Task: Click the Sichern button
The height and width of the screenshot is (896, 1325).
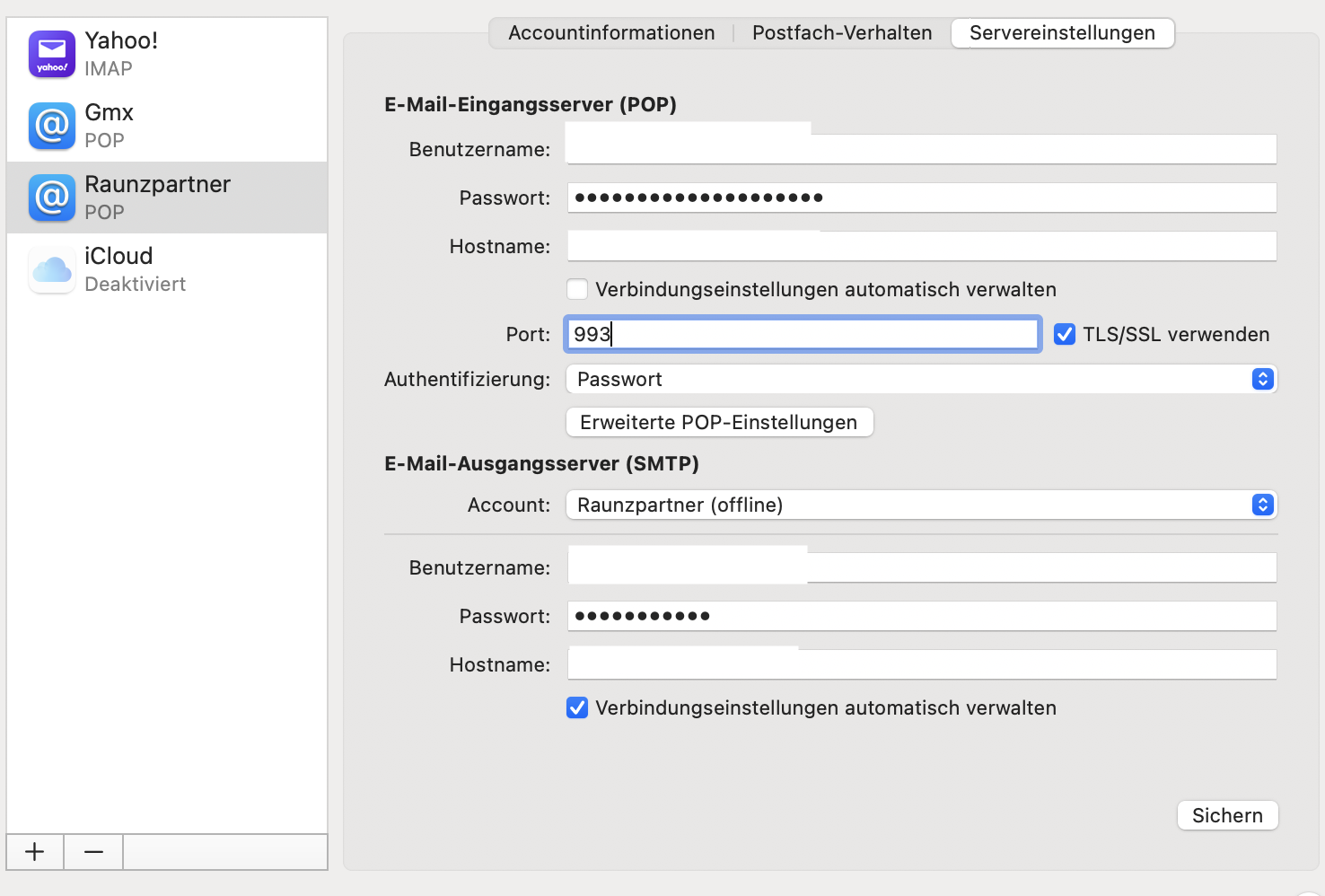Action: coord(1227,815)
